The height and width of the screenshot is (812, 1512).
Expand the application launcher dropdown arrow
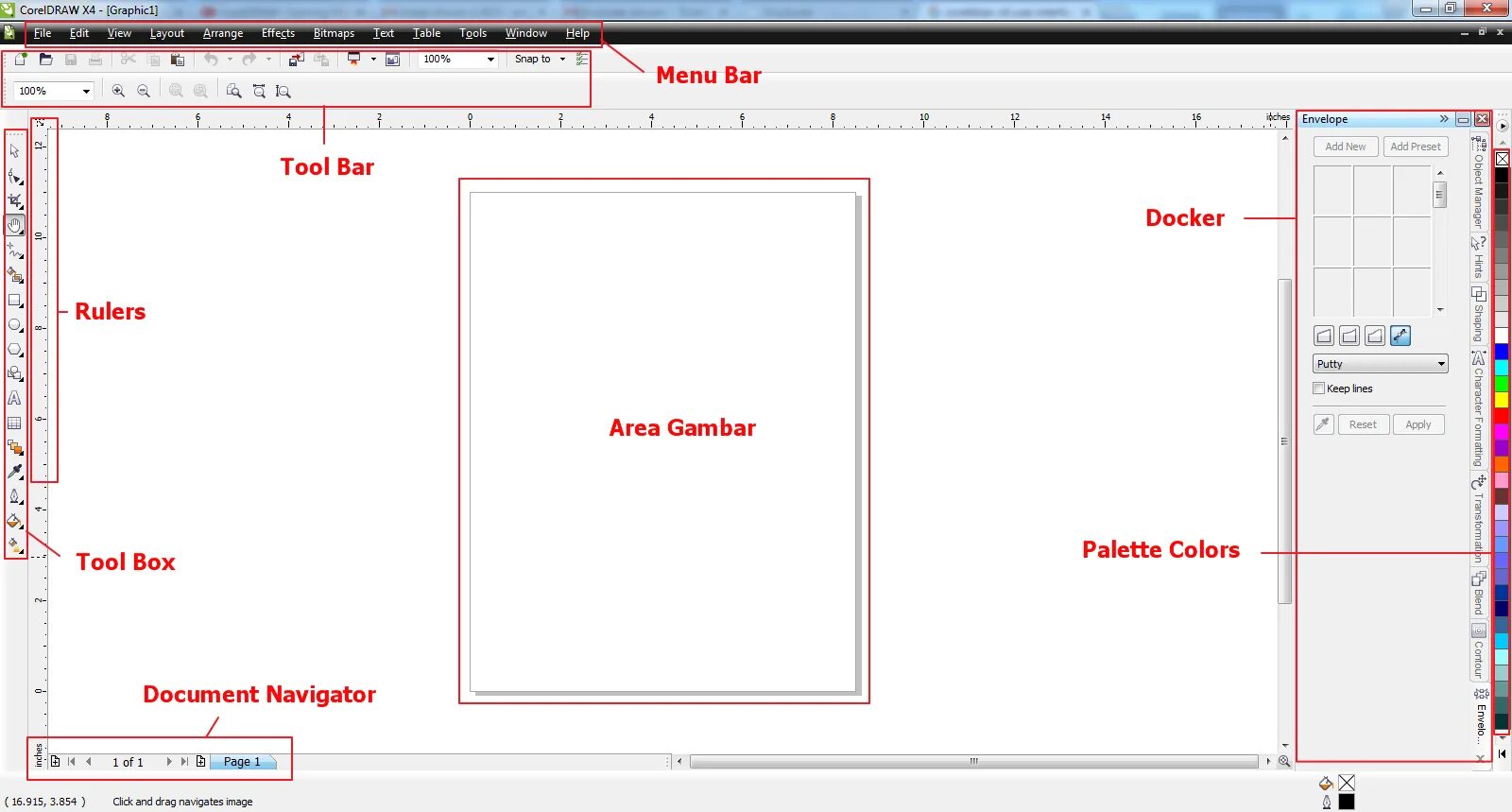pyautogui.click(x=373, y=60)
